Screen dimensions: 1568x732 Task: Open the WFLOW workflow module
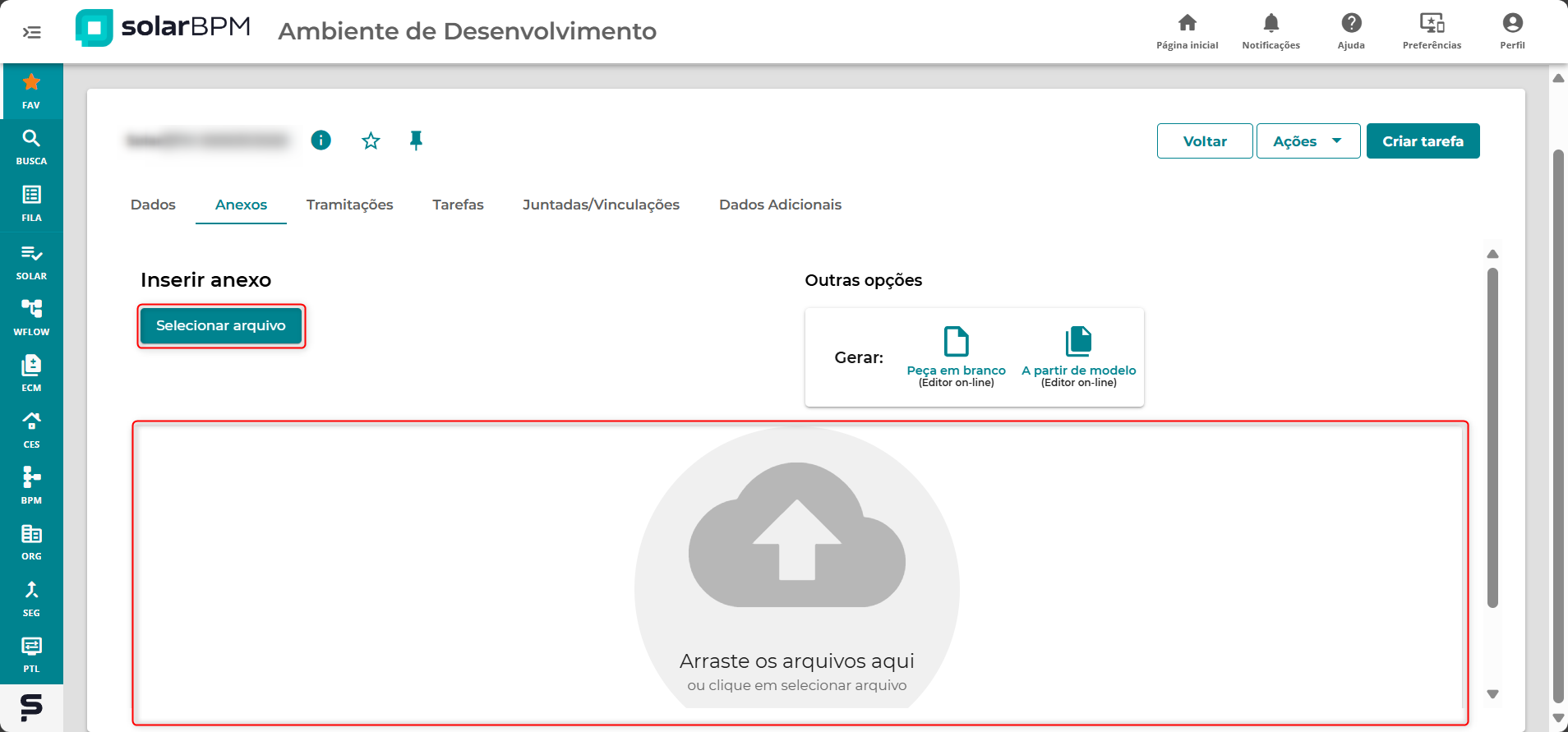tap(31, 316)
